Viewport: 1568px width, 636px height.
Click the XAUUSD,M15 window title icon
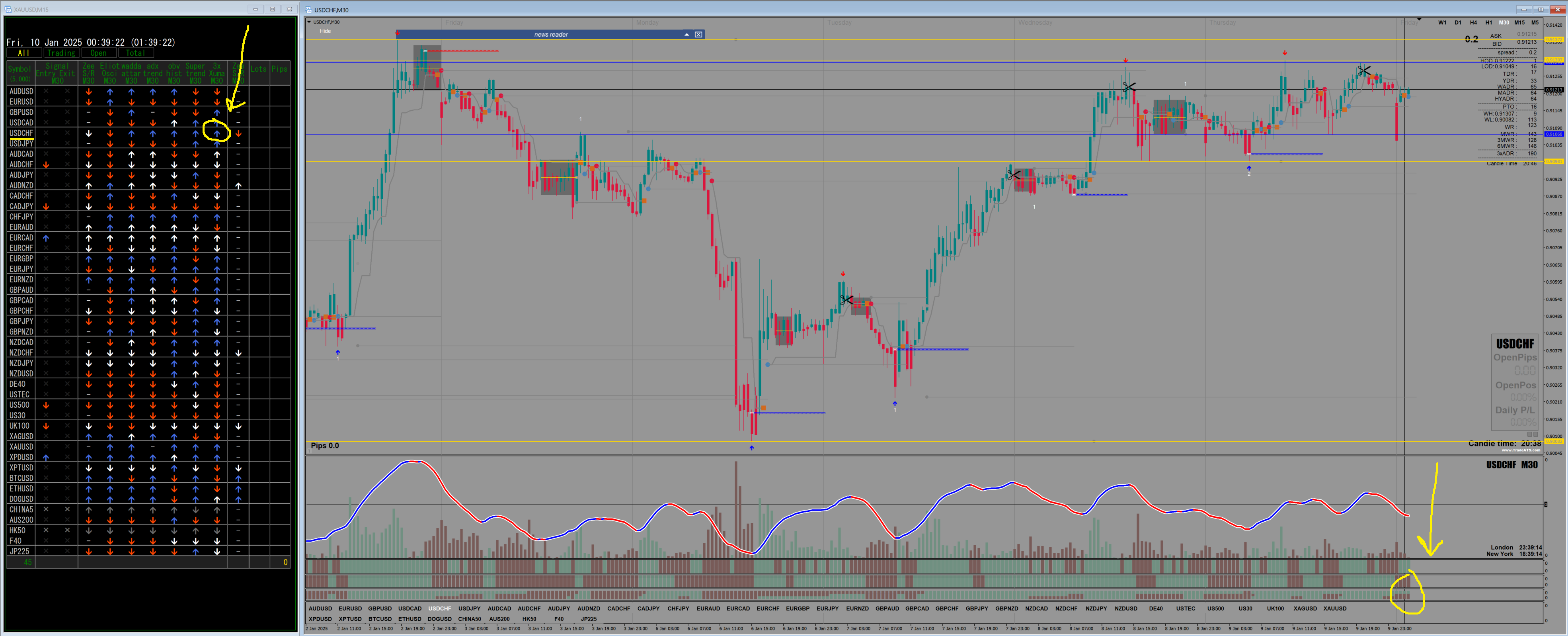point(8,9)
